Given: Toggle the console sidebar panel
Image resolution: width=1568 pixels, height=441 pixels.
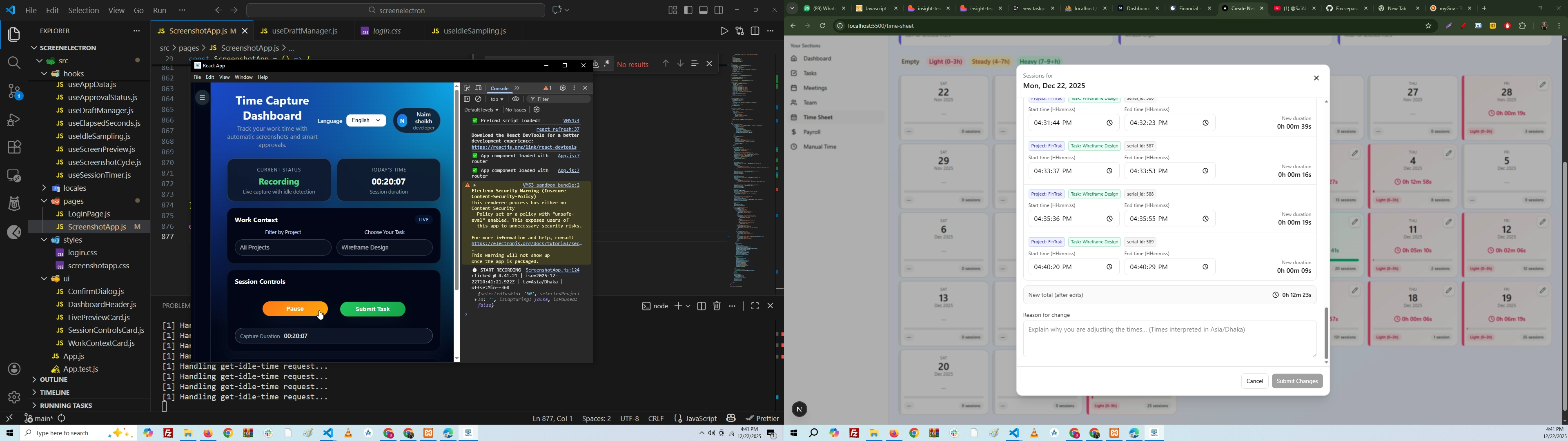Looking at the screenshot, I should click(467, 99).
